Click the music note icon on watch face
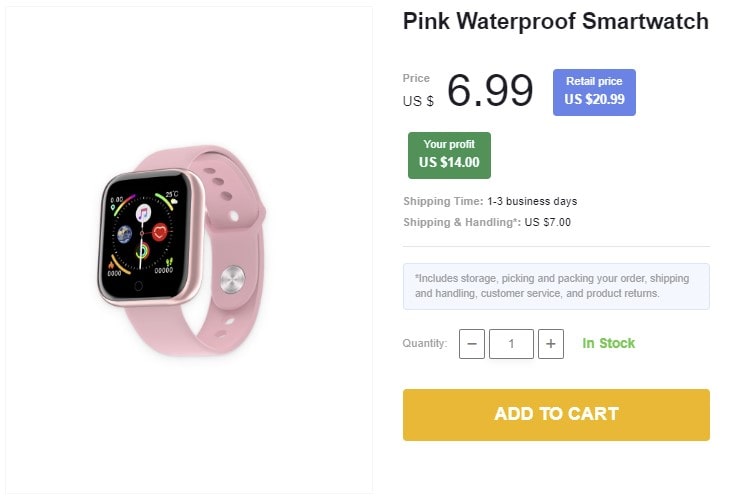Image resolution: width=729 pixels, height=499 pixels. coord(143,213)
